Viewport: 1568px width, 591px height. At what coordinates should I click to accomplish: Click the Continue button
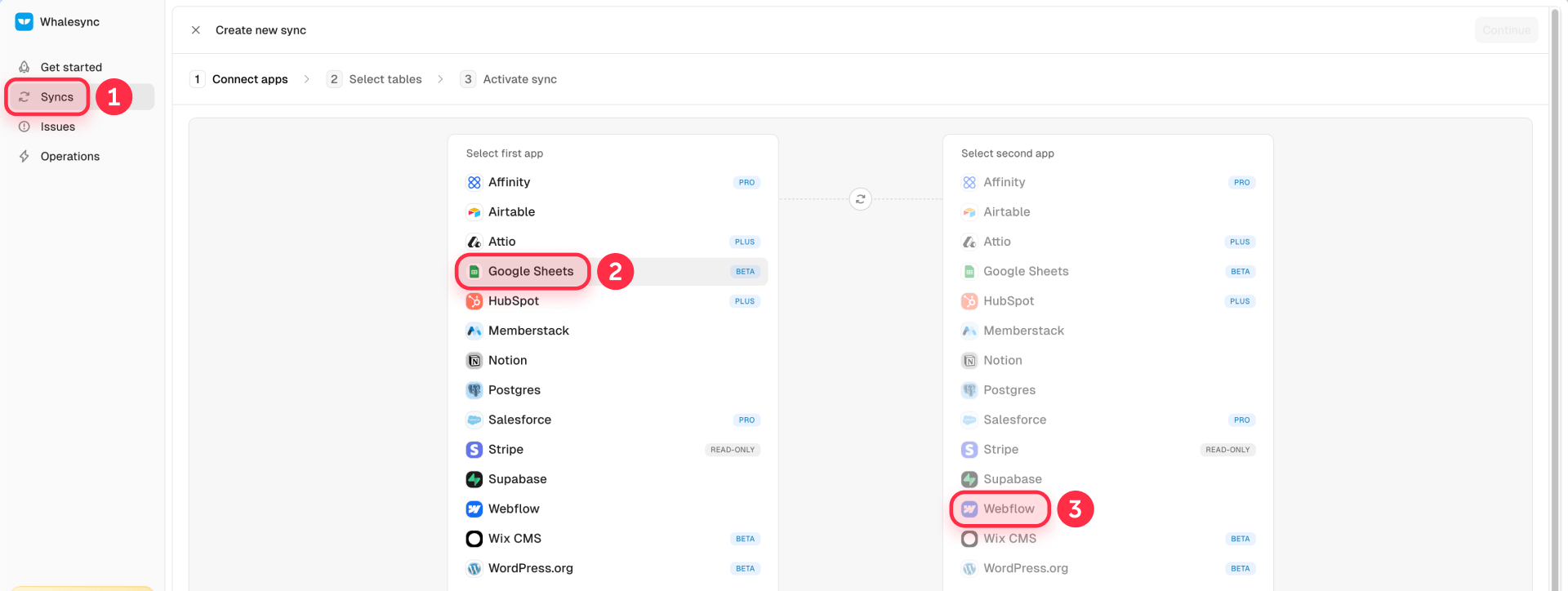click(1506, 30)
